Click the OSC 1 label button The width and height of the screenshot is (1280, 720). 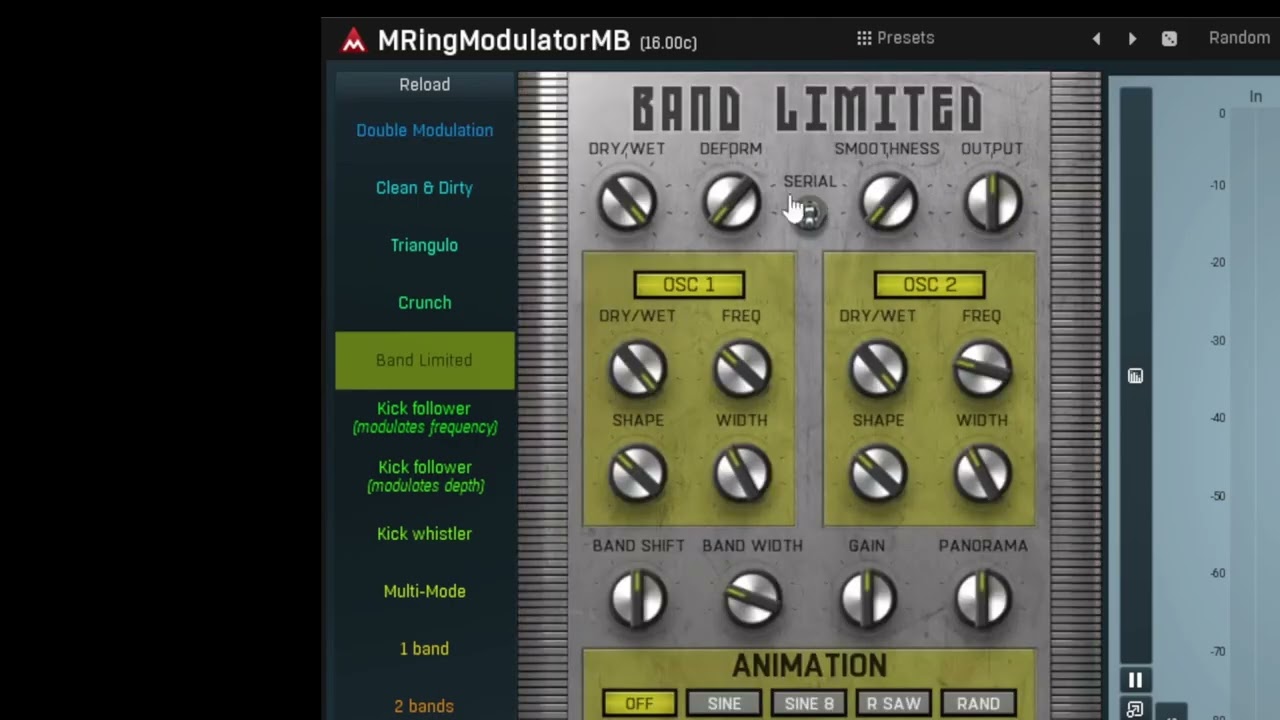tap(689, 285)
